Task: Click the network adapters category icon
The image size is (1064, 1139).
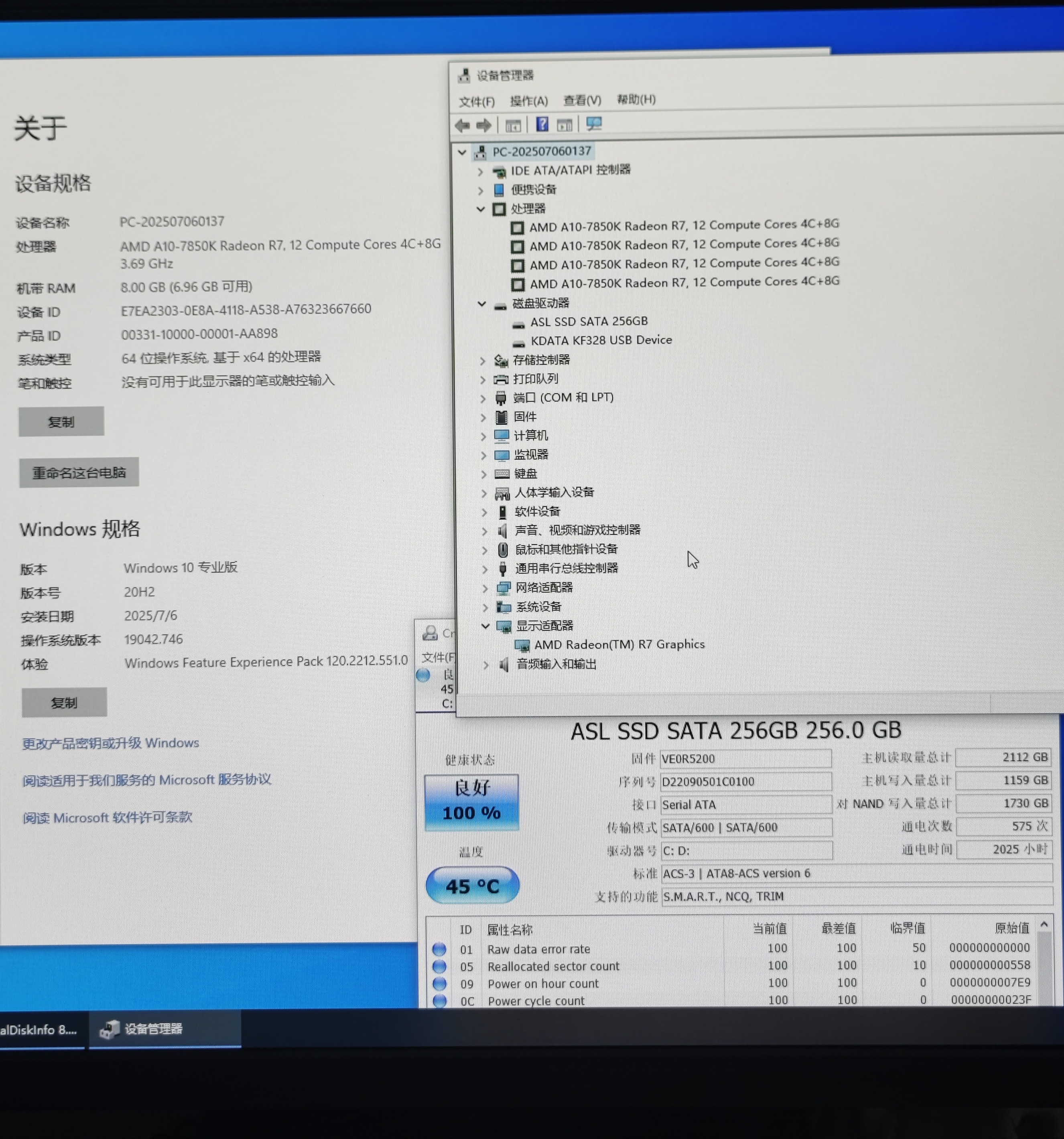Action: point(504,588)
